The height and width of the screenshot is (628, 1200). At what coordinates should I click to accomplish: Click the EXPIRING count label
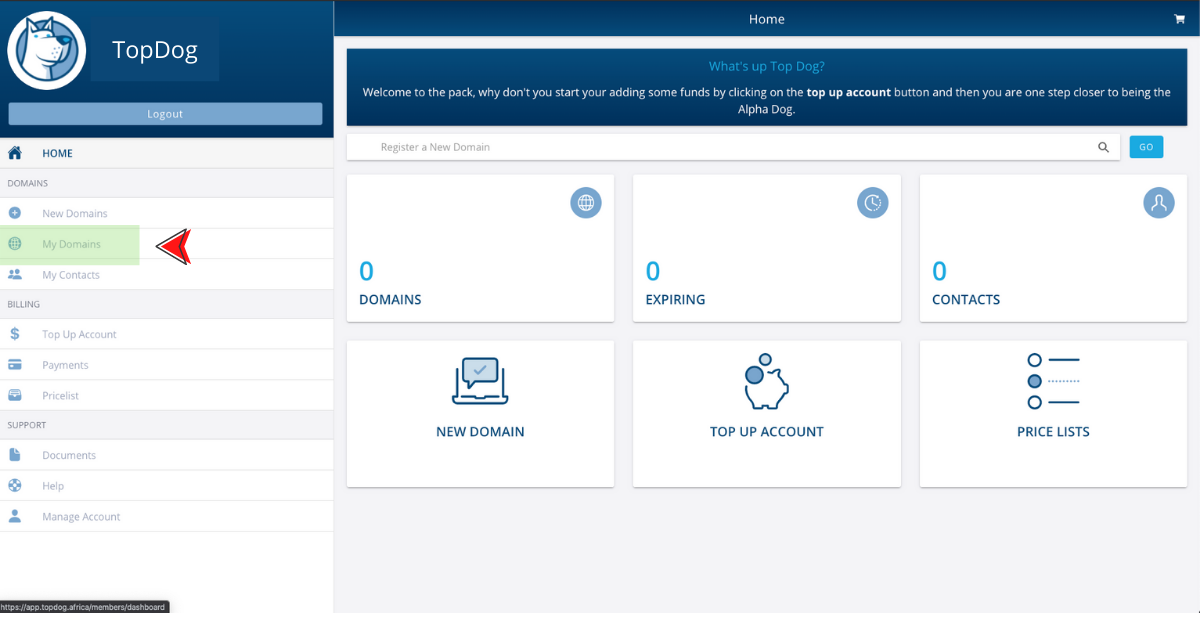point(675,299)
